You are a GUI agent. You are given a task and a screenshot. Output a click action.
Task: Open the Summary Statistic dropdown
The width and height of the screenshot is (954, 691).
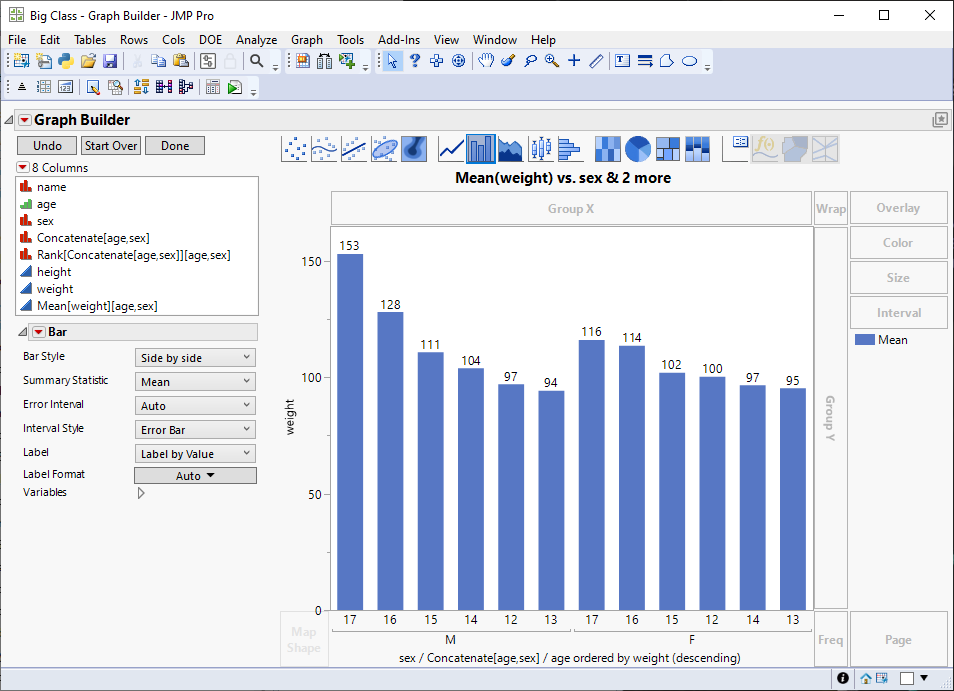[x=195, y=381]
